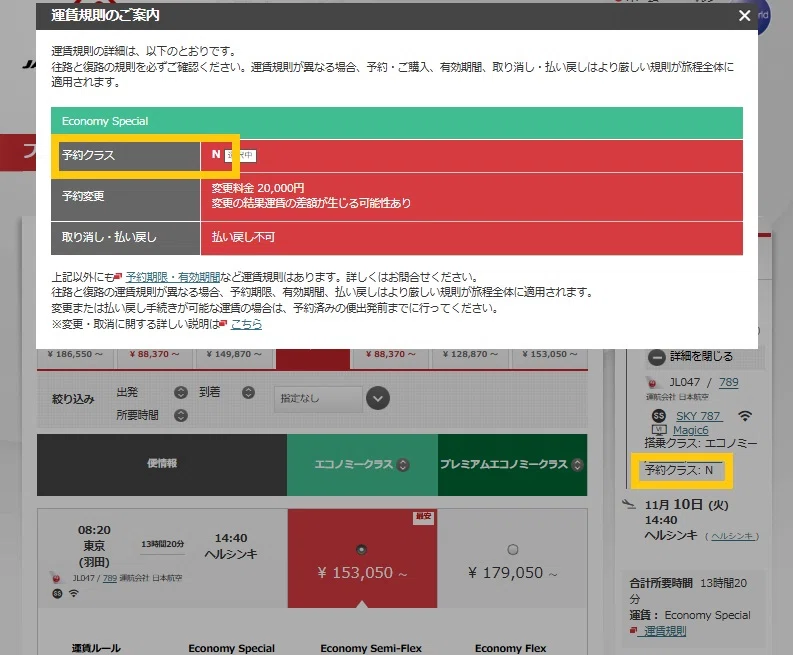The height and width of the screenshot is (655, 793).
Task: Click the 払い戻し不可 text
Action: (x=243, y=237)
